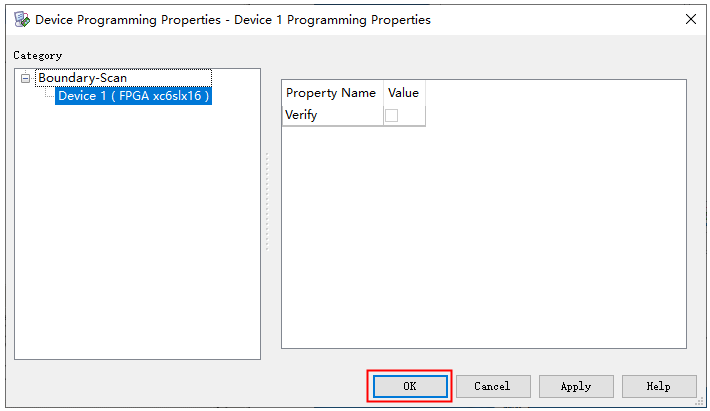Click empty area of the properties table panel
710x411 pixels.
(x=483, y=240)
